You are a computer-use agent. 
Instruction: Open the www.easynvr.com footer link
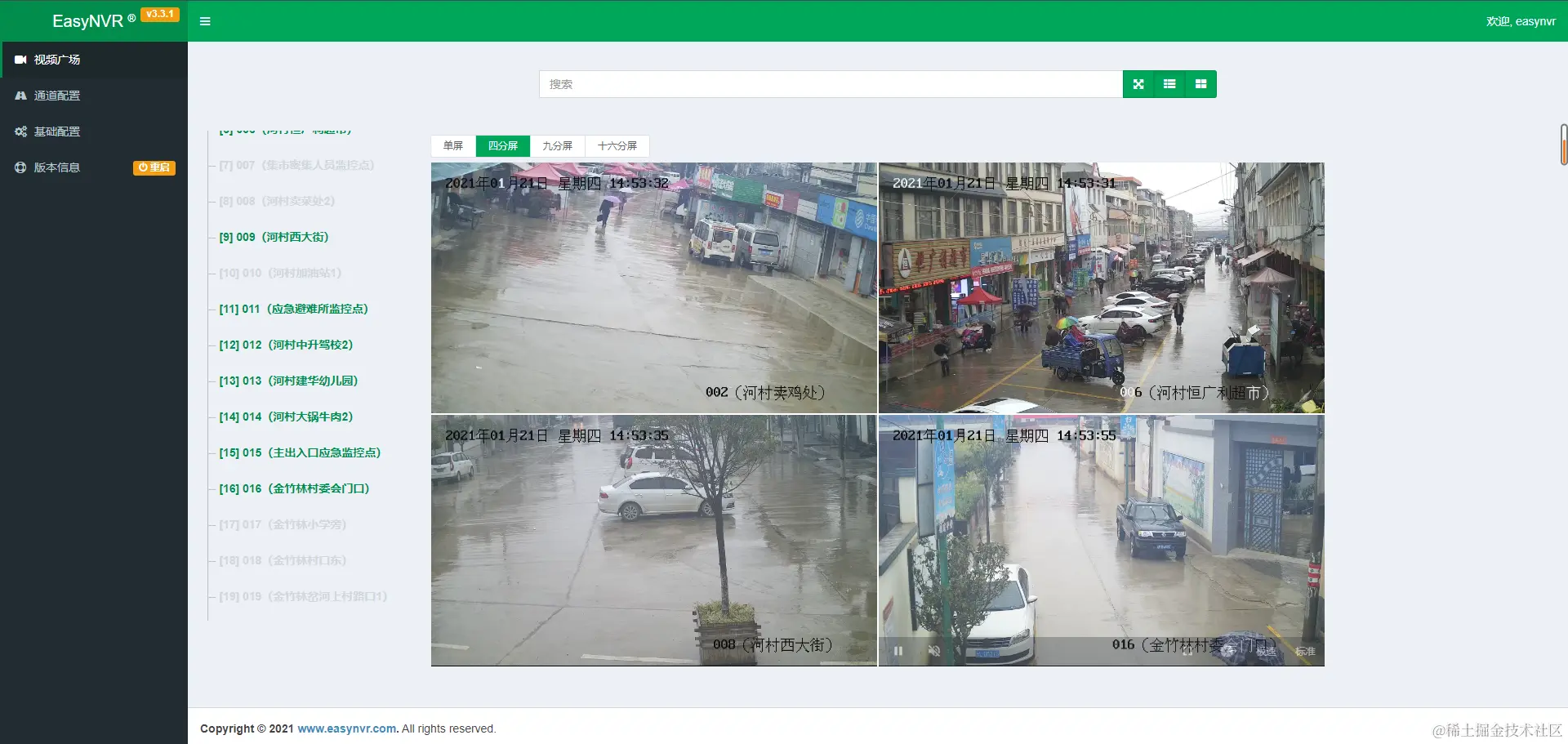coord(347,728)
